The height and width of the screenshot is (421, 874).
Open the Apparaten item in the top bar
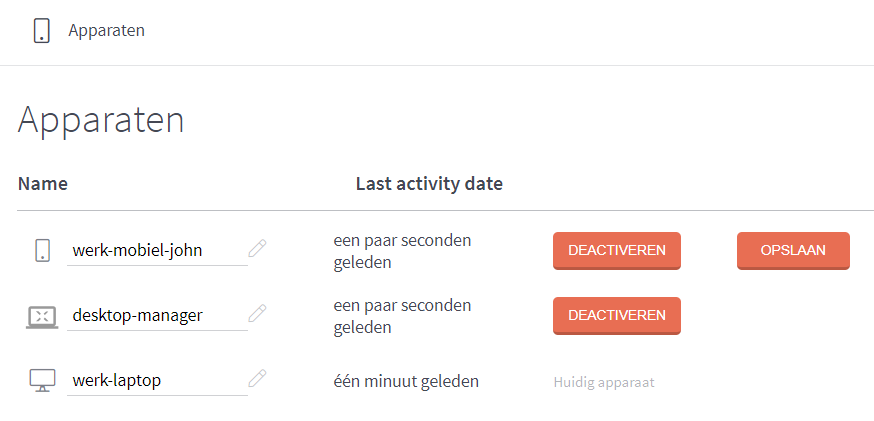(x=106, y=30)
